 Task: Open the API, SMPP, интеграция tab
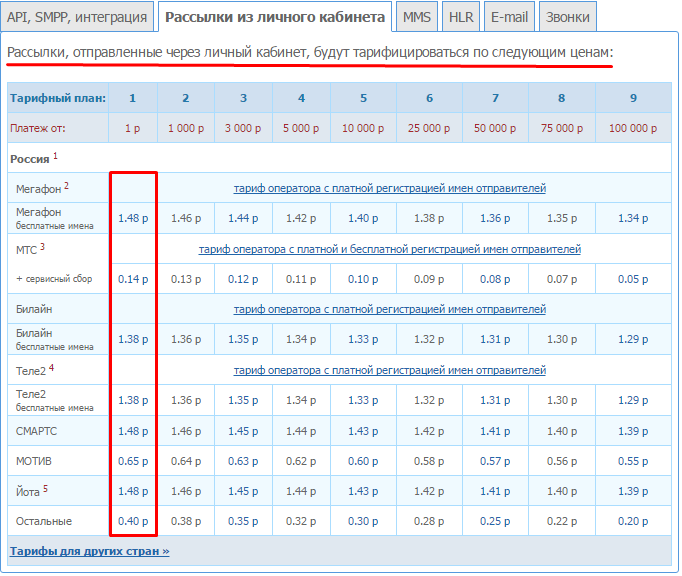[77, 17]
